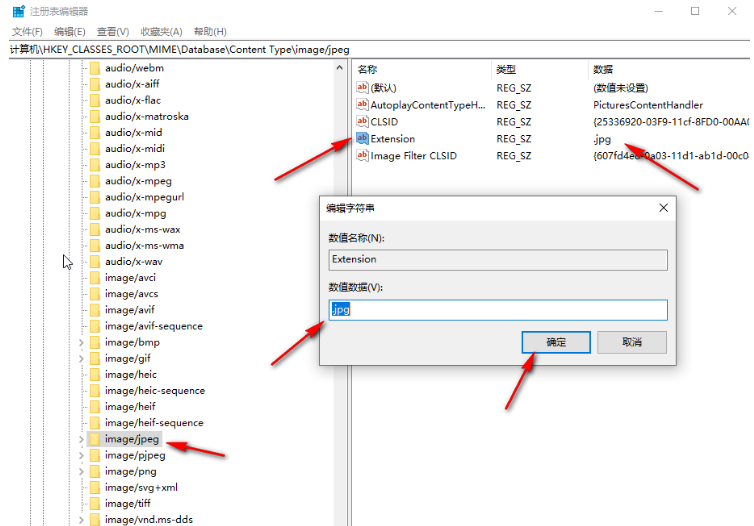
Task: Expand the image/gif key
Action: point(81,358)
